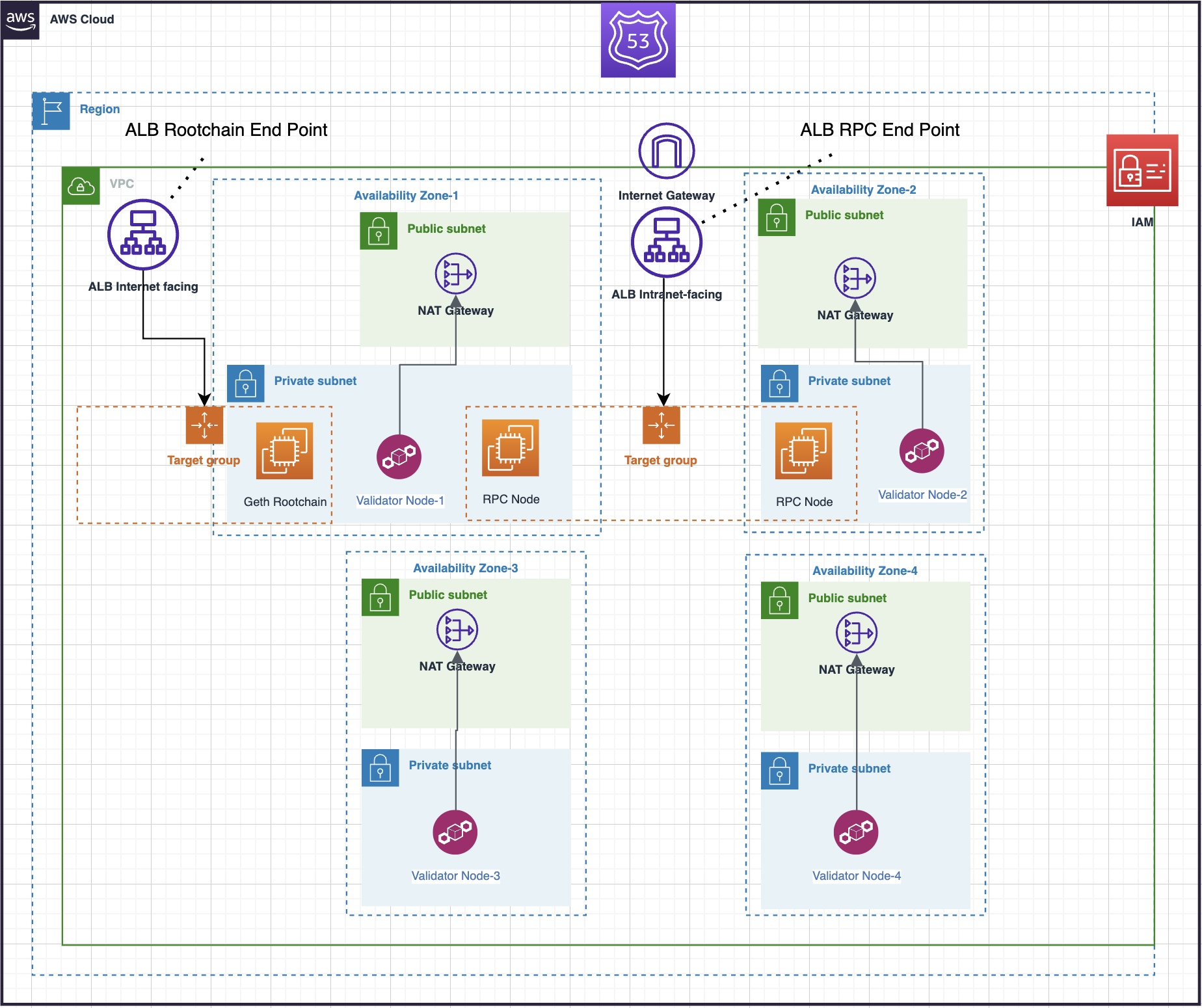Select the Public subnet lock icon in Zone-4
The image size is (1202, 1008).
click(780, 600)
